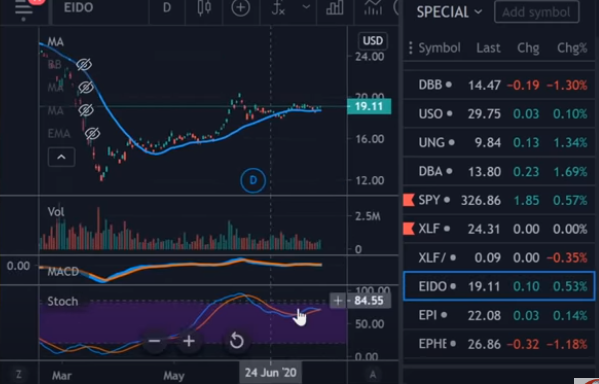
Task: Open the hamburger menu
Action: pyautogui.click(x=24, y=8)
